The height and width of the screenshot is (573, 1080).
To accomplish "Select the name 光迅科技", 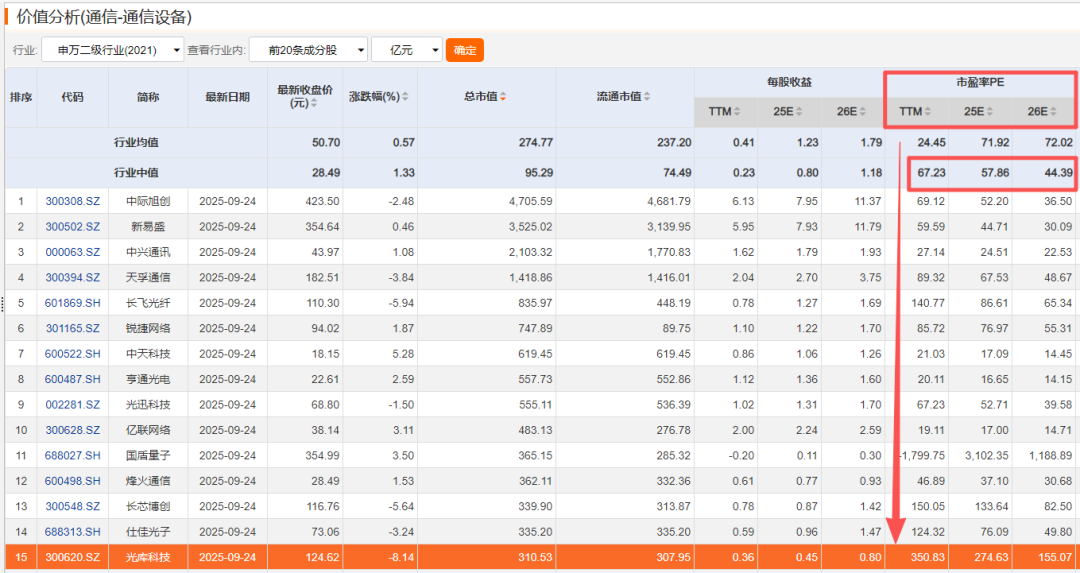I will [148, 405].
